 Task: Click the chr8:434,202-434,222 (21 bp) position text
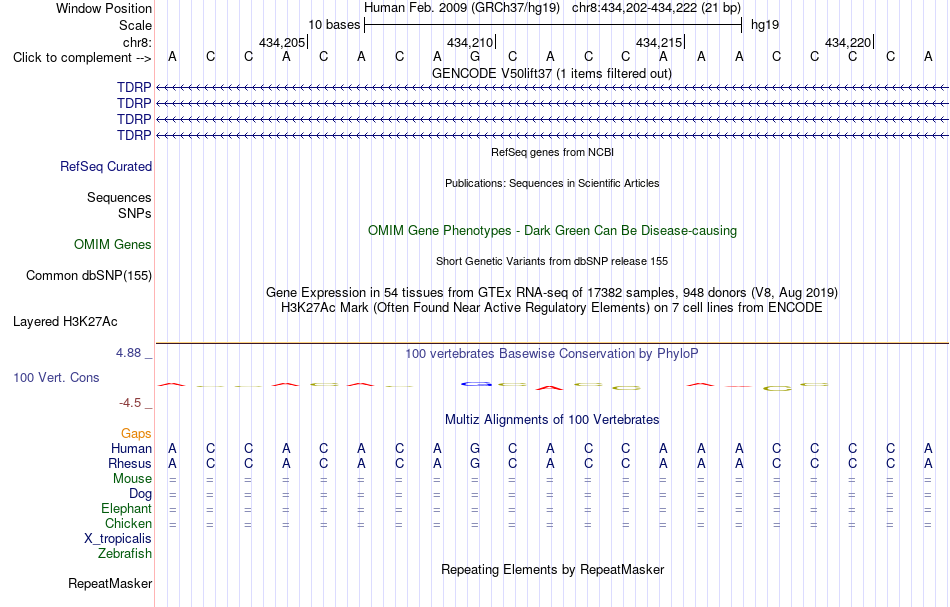tap(656, 8)
